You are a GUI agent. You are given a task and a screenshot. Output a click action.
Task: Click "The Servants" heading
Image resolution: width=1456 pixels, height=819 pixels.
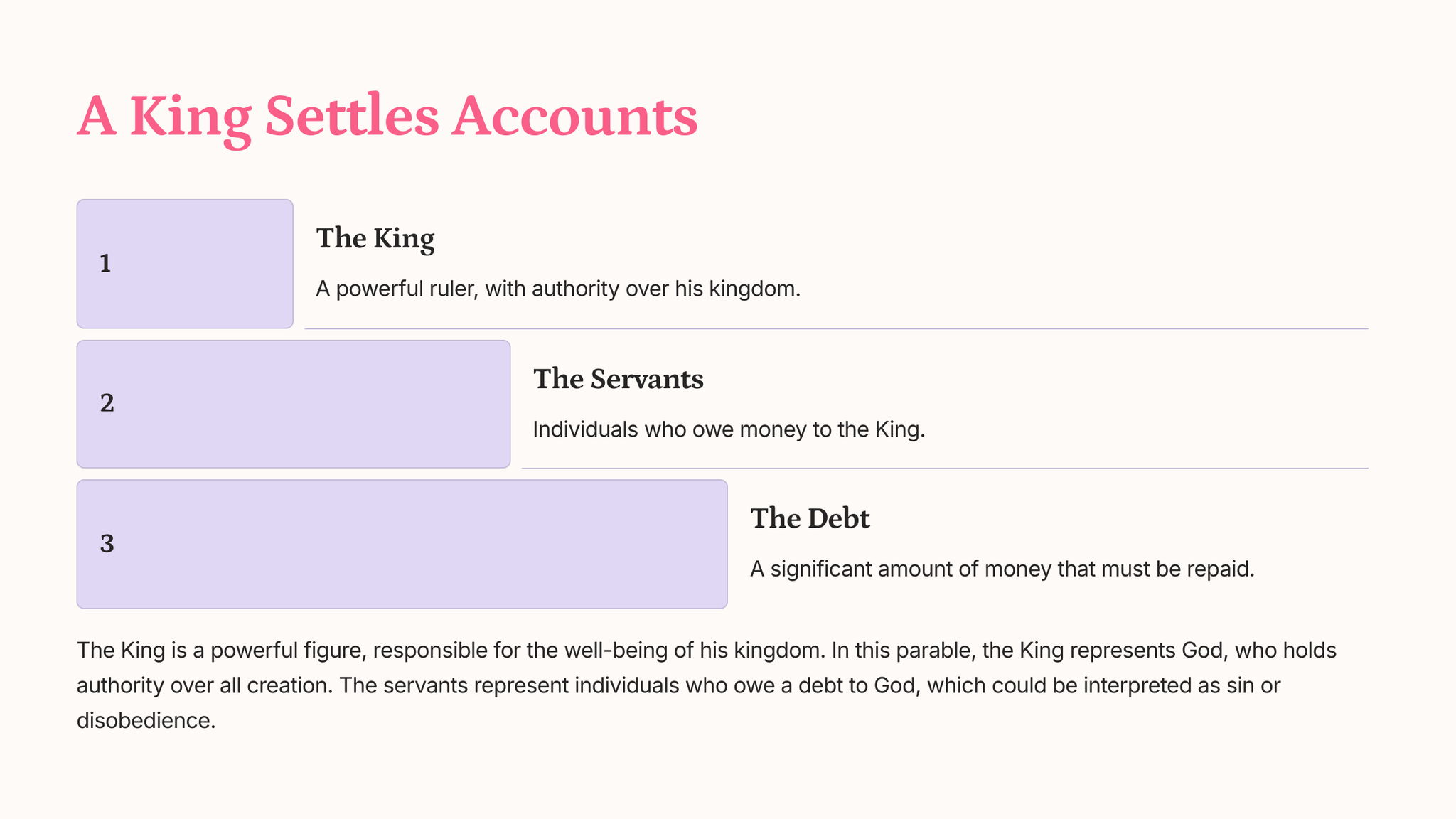618,379
